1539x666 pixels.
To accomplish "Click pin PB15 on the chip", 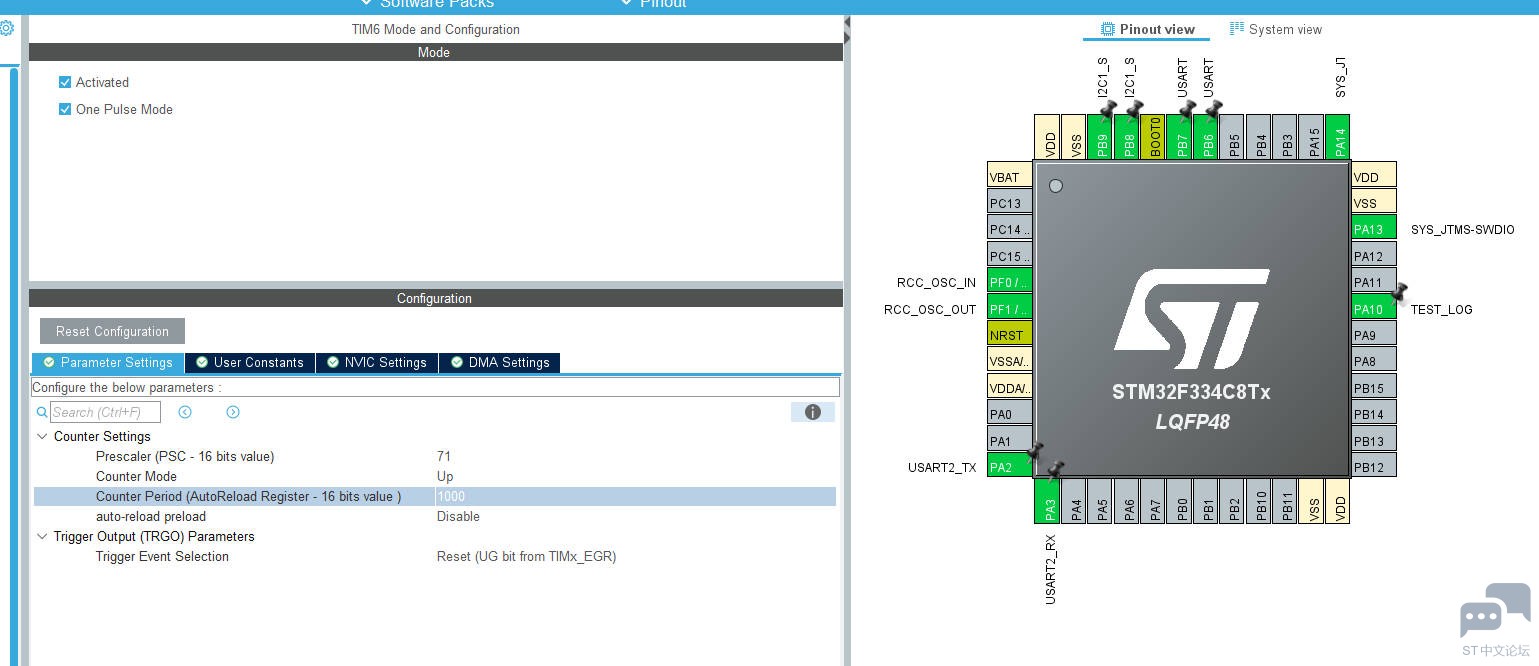I will click(1374, 388).
